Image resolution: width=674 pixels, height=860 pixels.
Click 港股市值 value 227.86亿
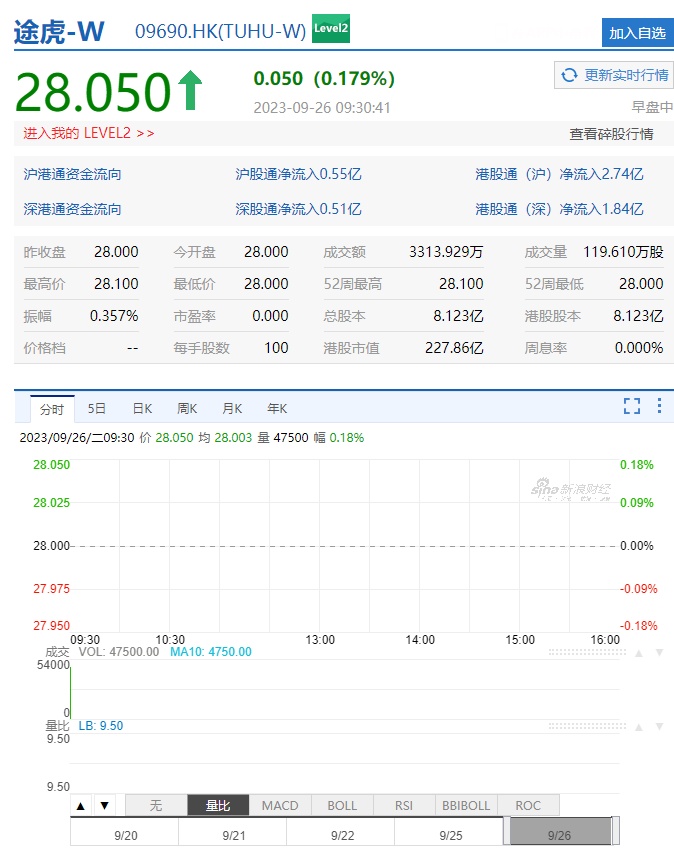[454, 348]
